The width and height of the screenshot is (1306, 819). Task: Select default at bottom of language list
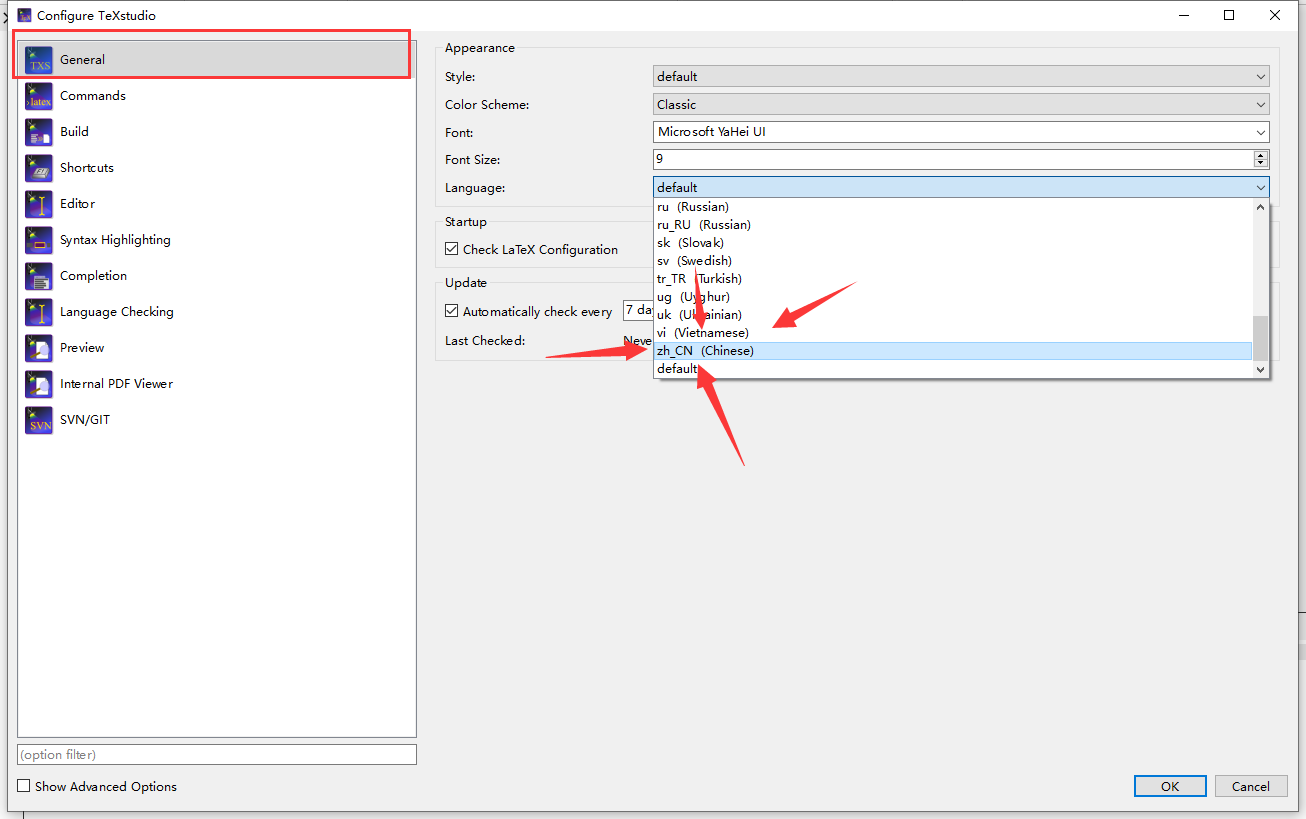coord(953,369)
